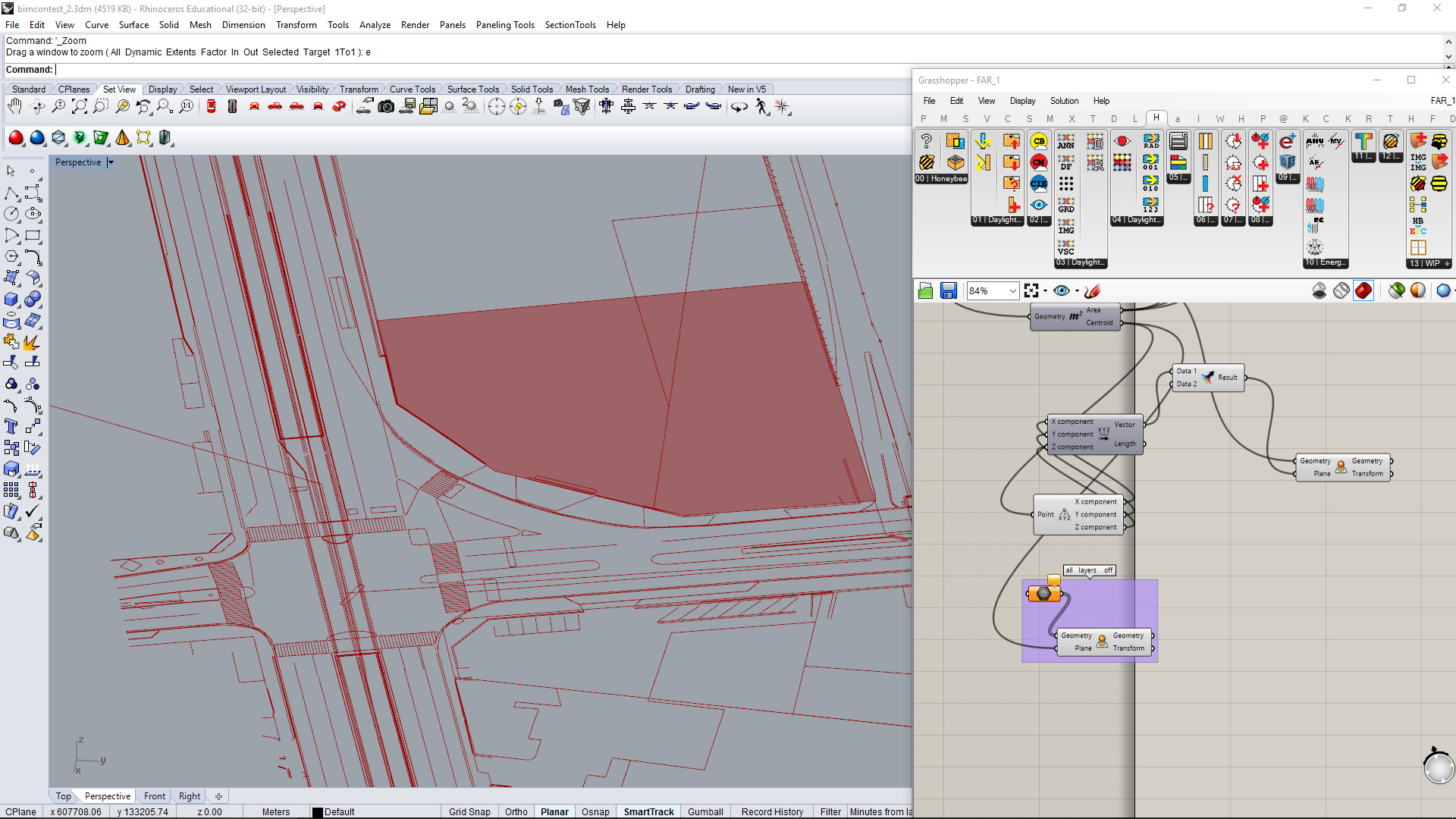Viewport: 1456px width, 819px height.
Task: Open Grasshopper file with green folder icon
Action: pos(925,291)
